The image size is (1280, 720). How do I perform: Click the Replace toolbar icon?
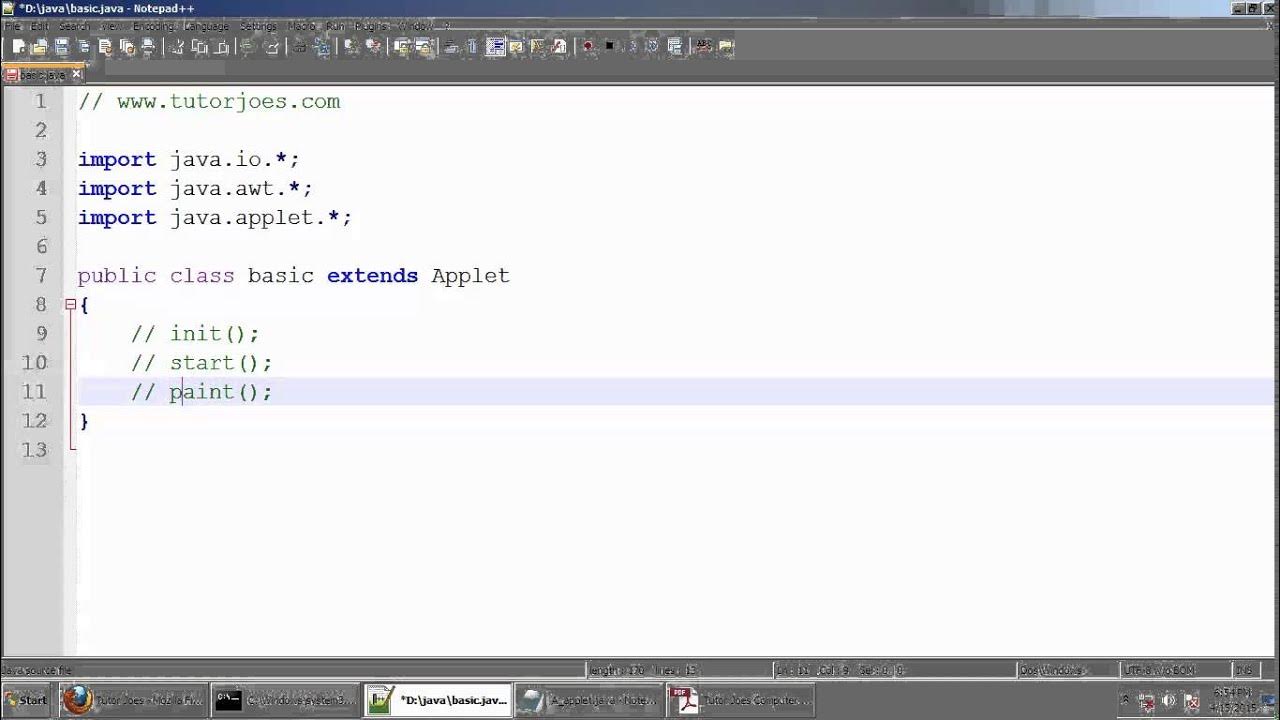tap(322, 46)
